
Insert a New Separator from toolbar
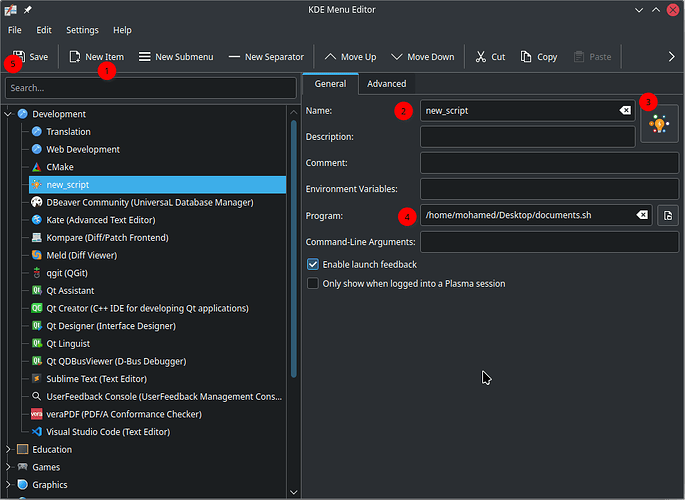(266, 57)
